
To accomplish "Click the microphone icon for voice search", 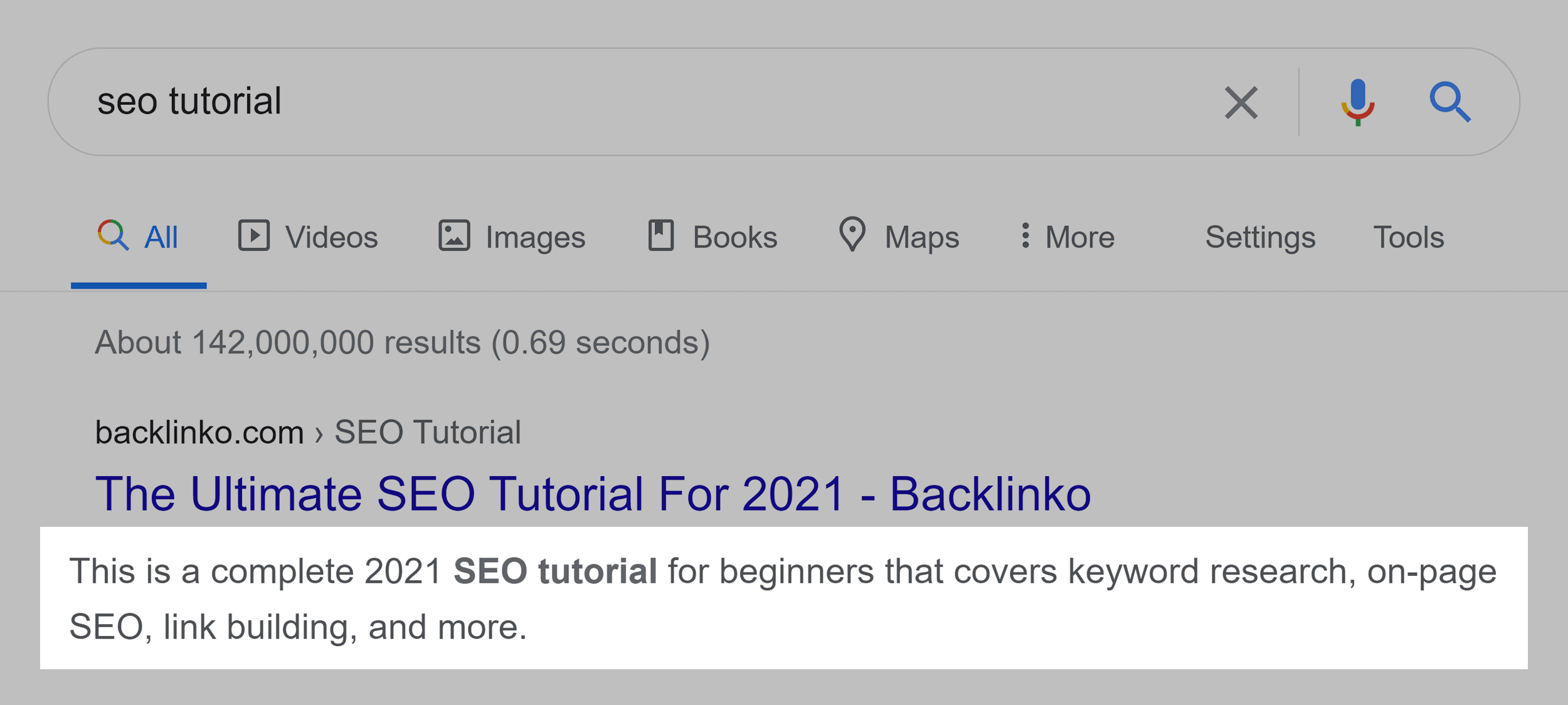I will click(1357, 102).
